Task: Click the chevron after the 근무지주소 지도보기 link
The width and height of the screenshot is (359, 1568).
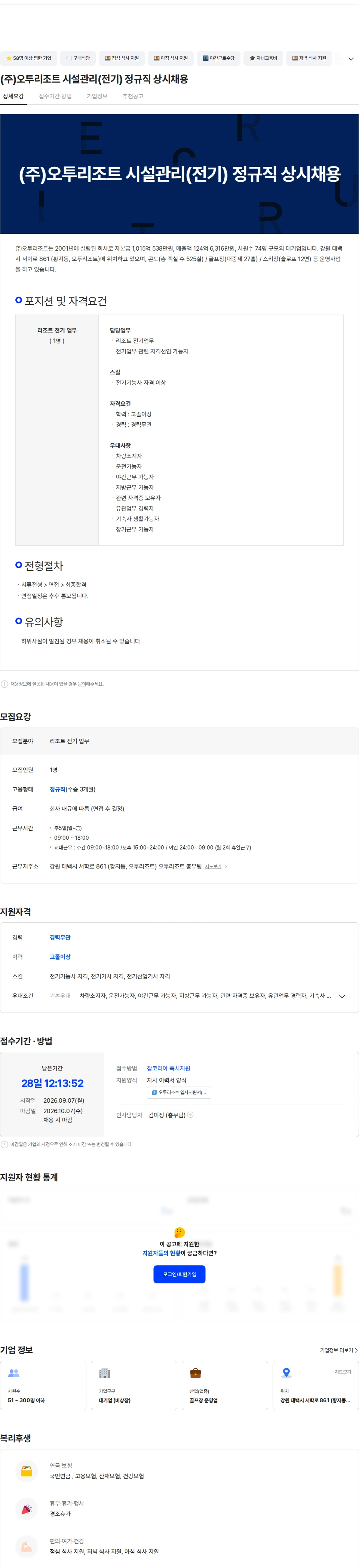Action: [226, 866]
